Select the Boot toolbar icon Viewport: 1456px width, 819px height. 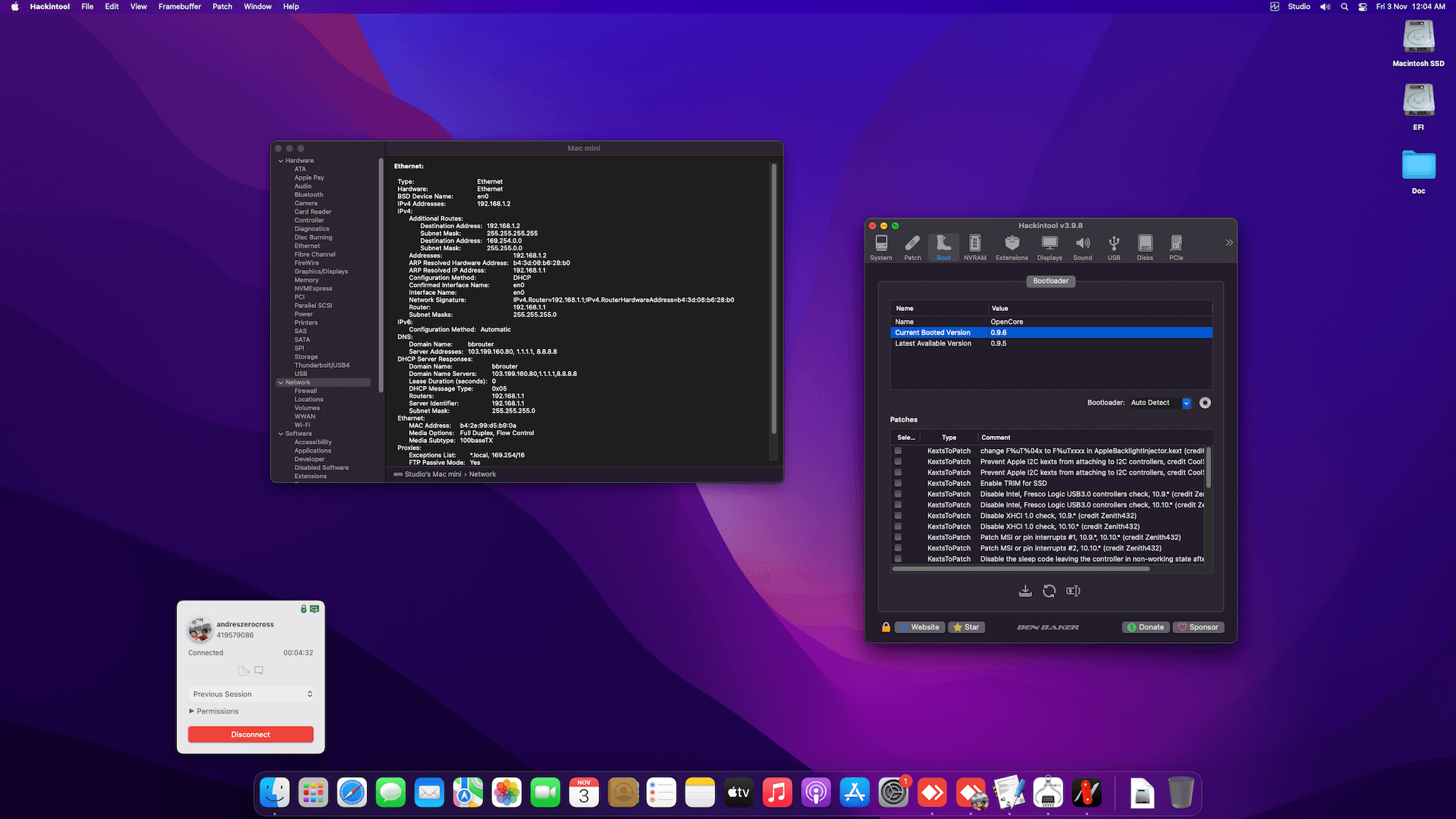click(x=943, y=247)
